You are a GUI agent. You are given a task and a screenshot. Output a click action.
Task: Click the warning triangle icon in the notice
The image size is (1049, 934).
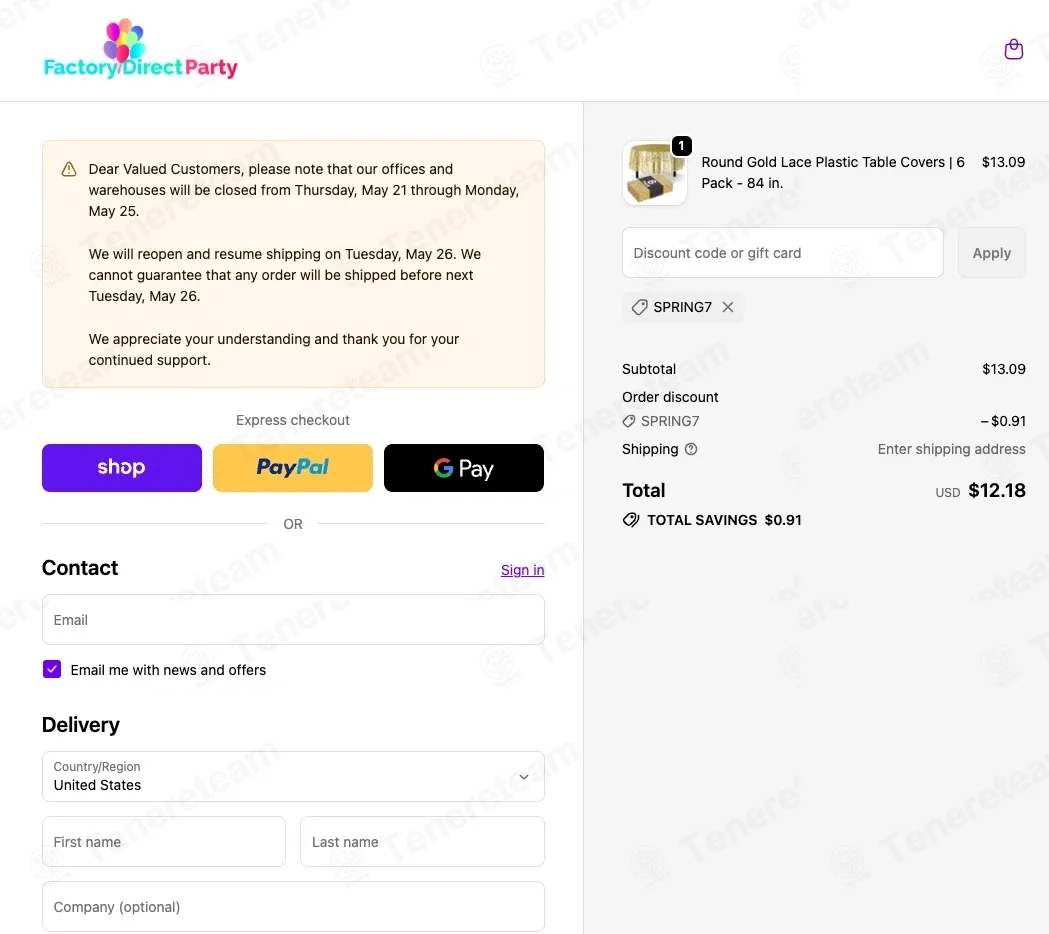pyautogui.click(x=69, y=169)
